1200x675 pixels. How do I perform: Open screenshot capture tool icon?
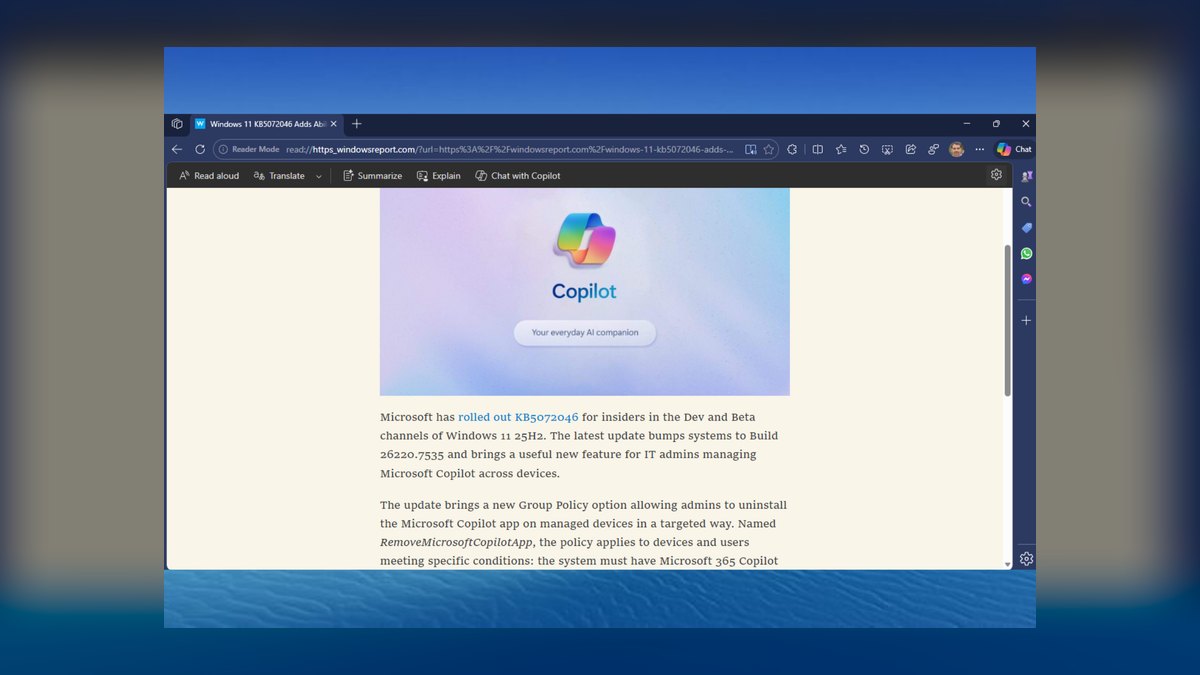coord(887,149)
